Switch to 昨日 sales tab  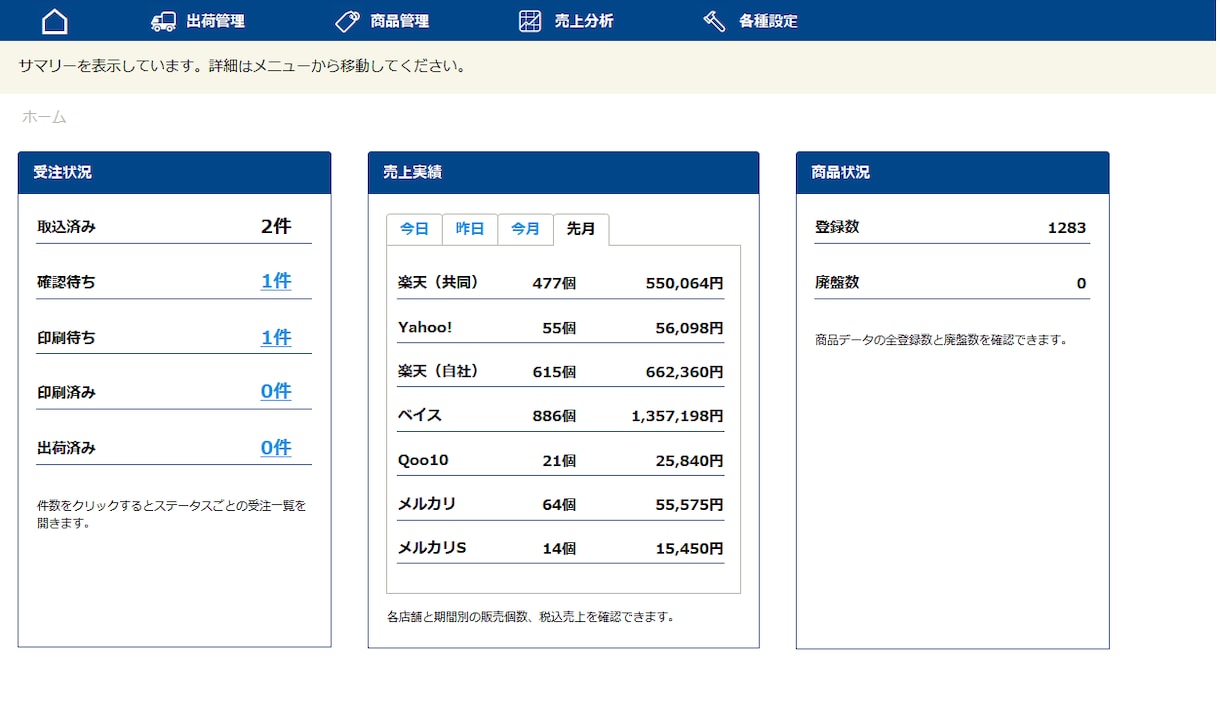(470, 229)
